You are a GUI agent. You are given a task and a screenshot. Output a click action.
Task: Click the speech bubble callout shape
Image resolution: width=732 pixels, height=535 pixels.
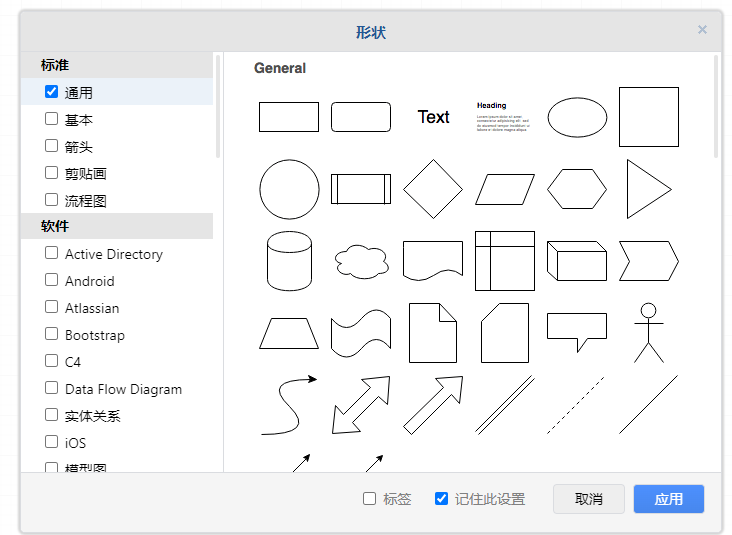(577, 332)
